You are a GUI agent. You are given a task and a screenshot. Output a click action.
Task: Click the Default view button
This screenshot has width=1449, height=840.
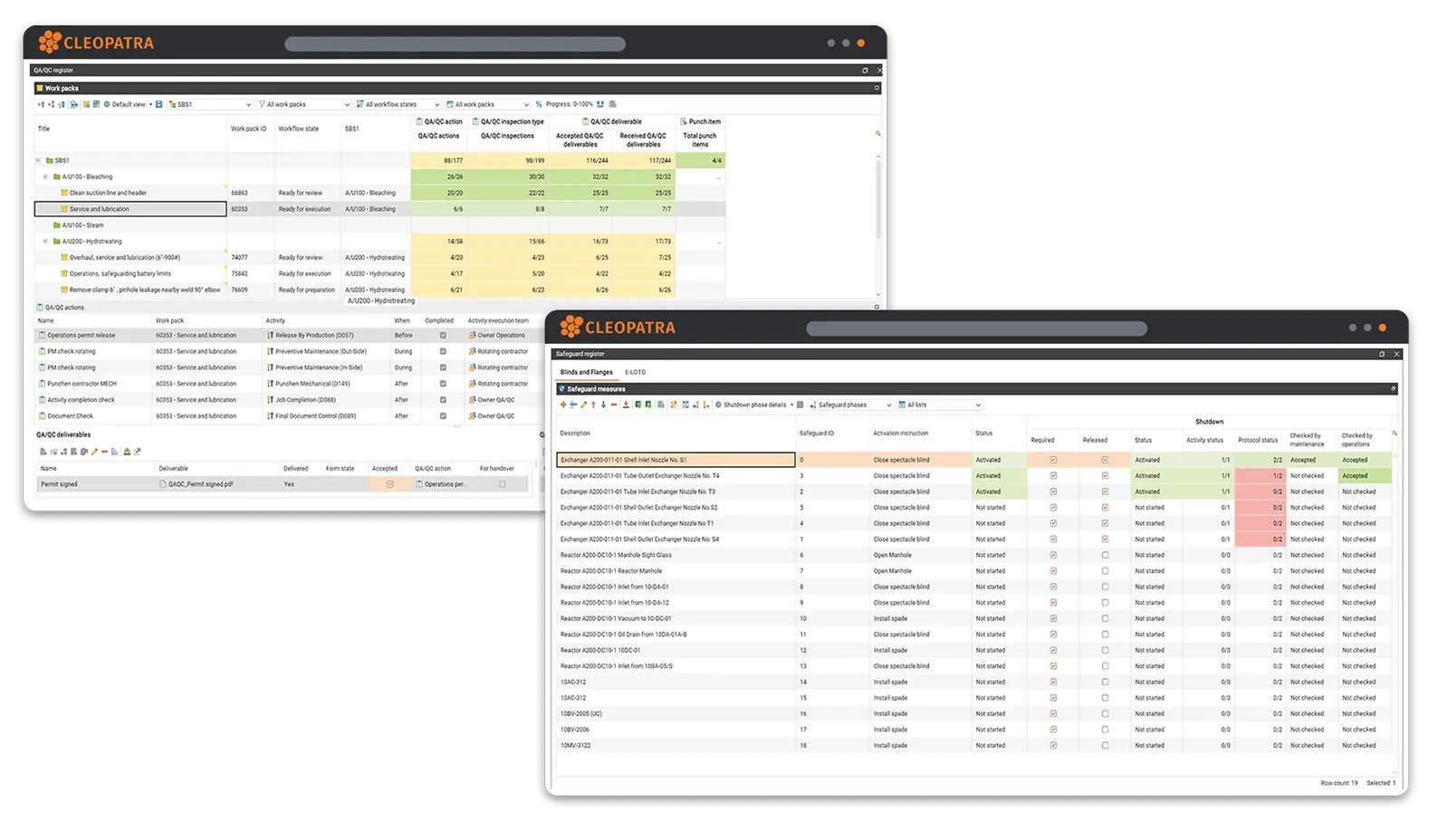pos(129,104)
